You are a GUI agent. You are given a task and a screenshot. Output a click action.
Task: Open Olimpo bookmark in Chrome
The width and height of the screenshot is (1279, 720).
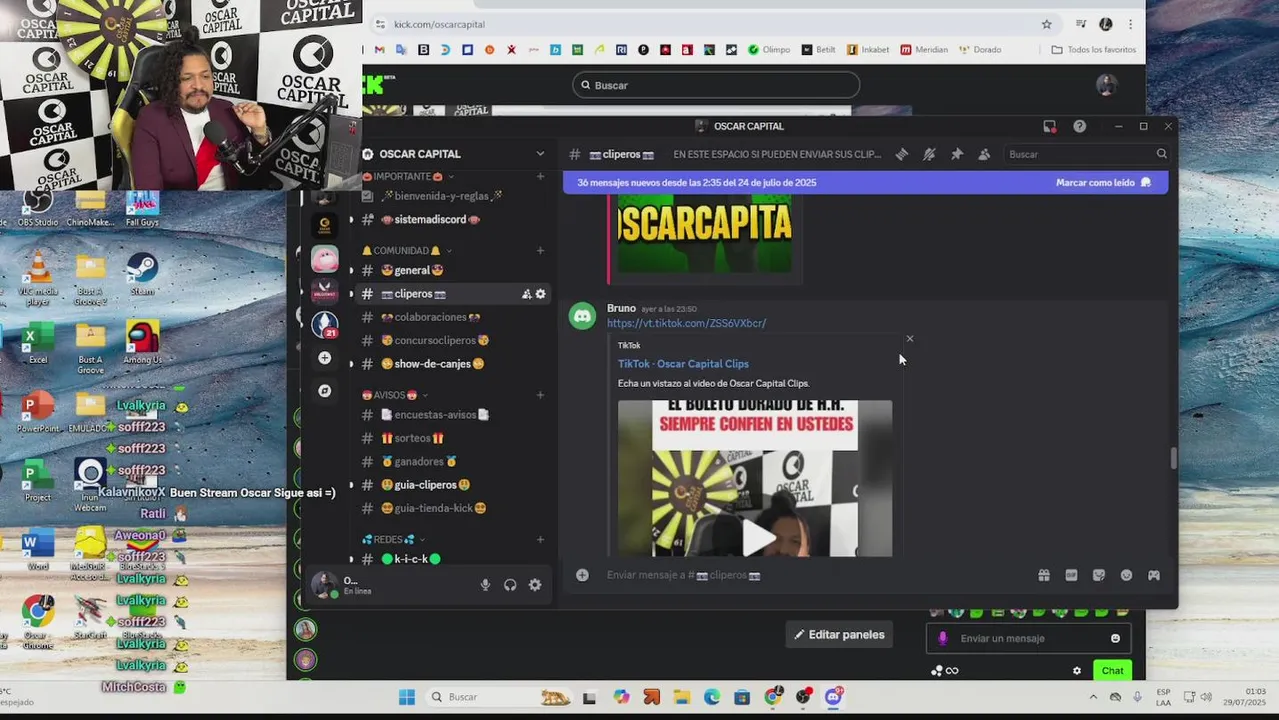click(769, 49)
